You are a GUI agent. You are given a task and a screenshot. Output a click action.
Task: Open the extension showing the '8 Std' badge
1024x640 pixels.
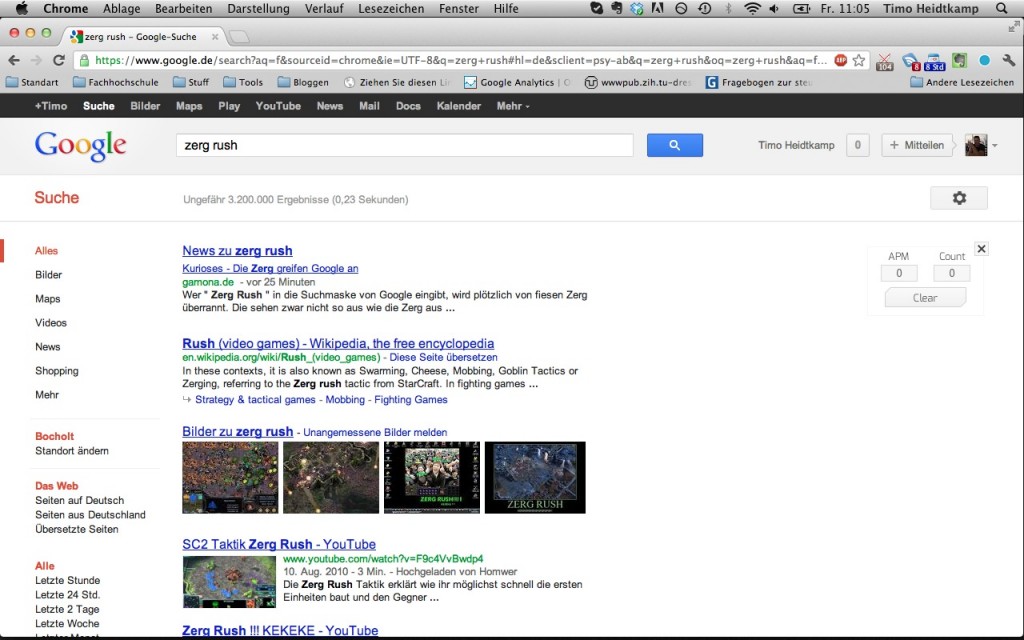(934, 62)
